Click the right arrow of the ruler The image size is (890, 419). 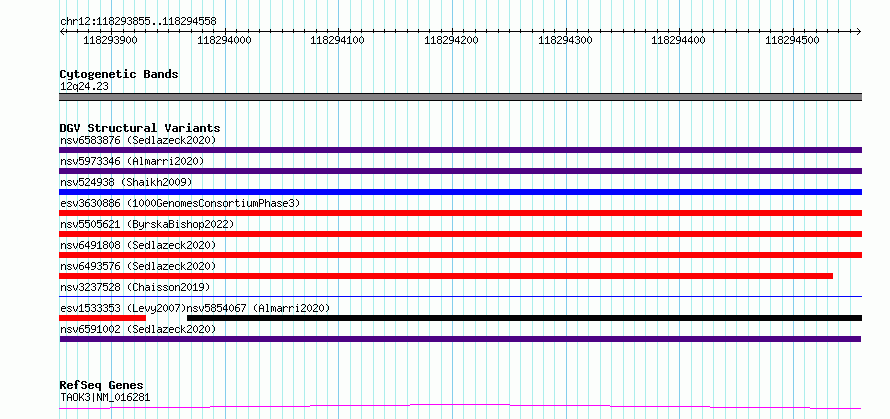tap(859, 31)
